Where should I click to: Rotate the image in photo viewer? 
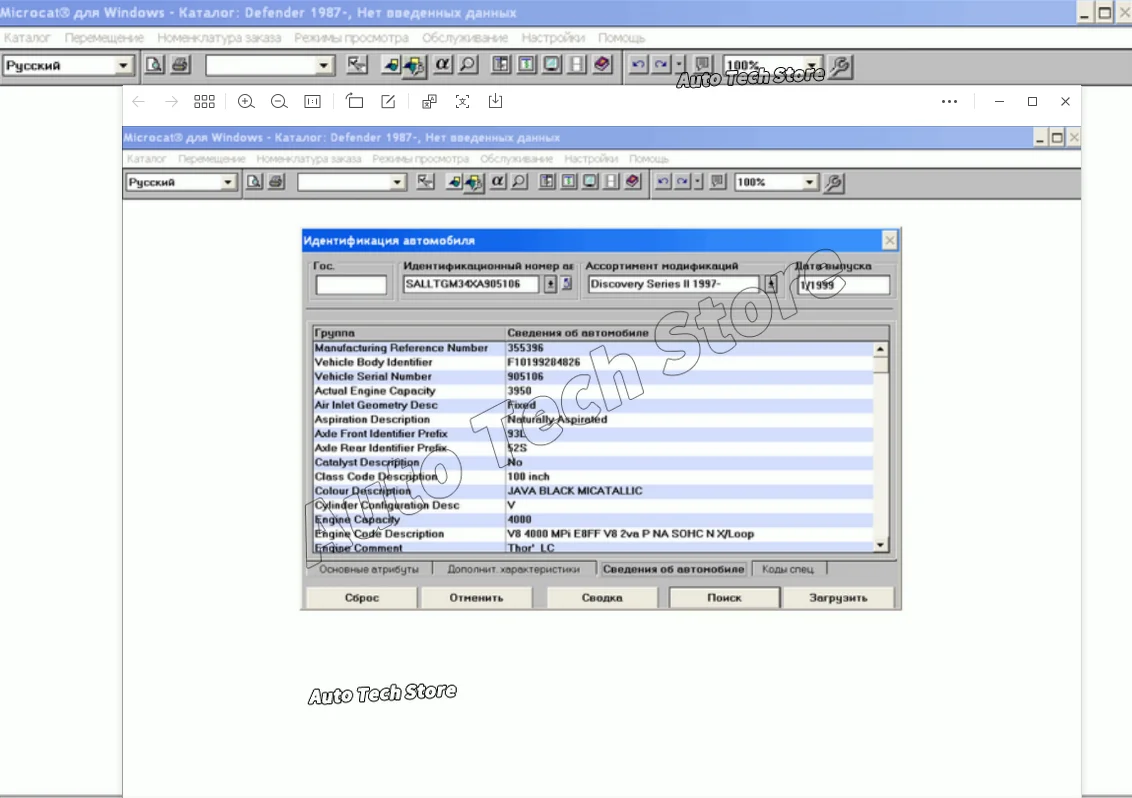(x=354, y=102)
